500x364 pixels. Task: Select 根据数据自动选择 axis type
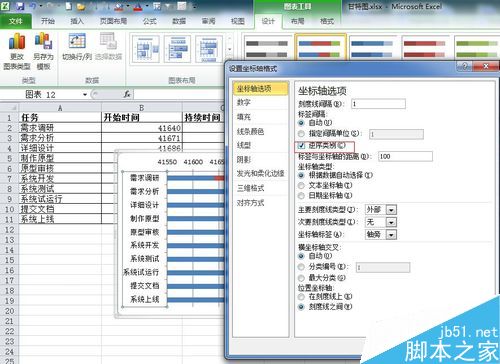pos(301,175)
